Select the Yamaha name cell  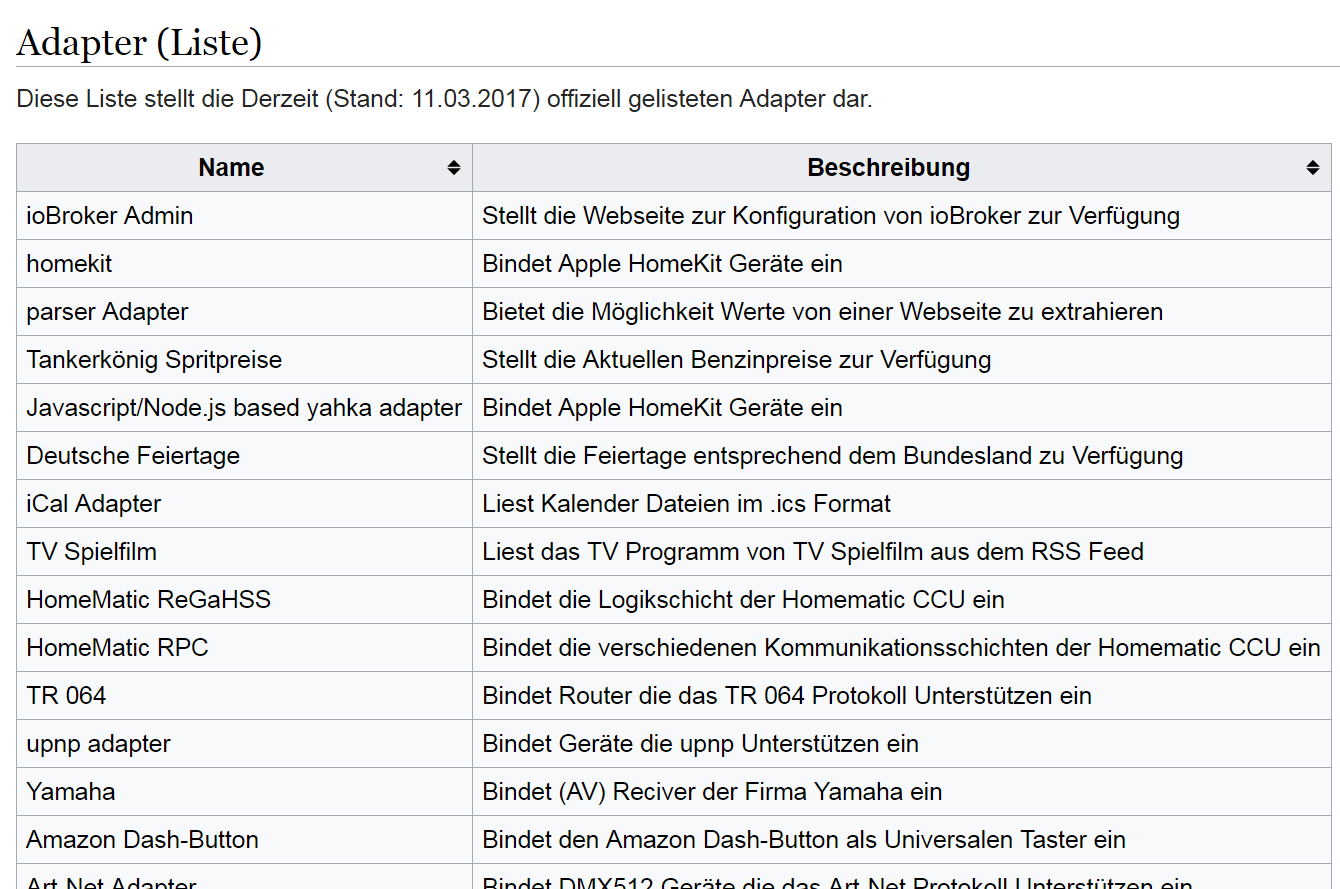pyautogui.click(x=71, y=792)
